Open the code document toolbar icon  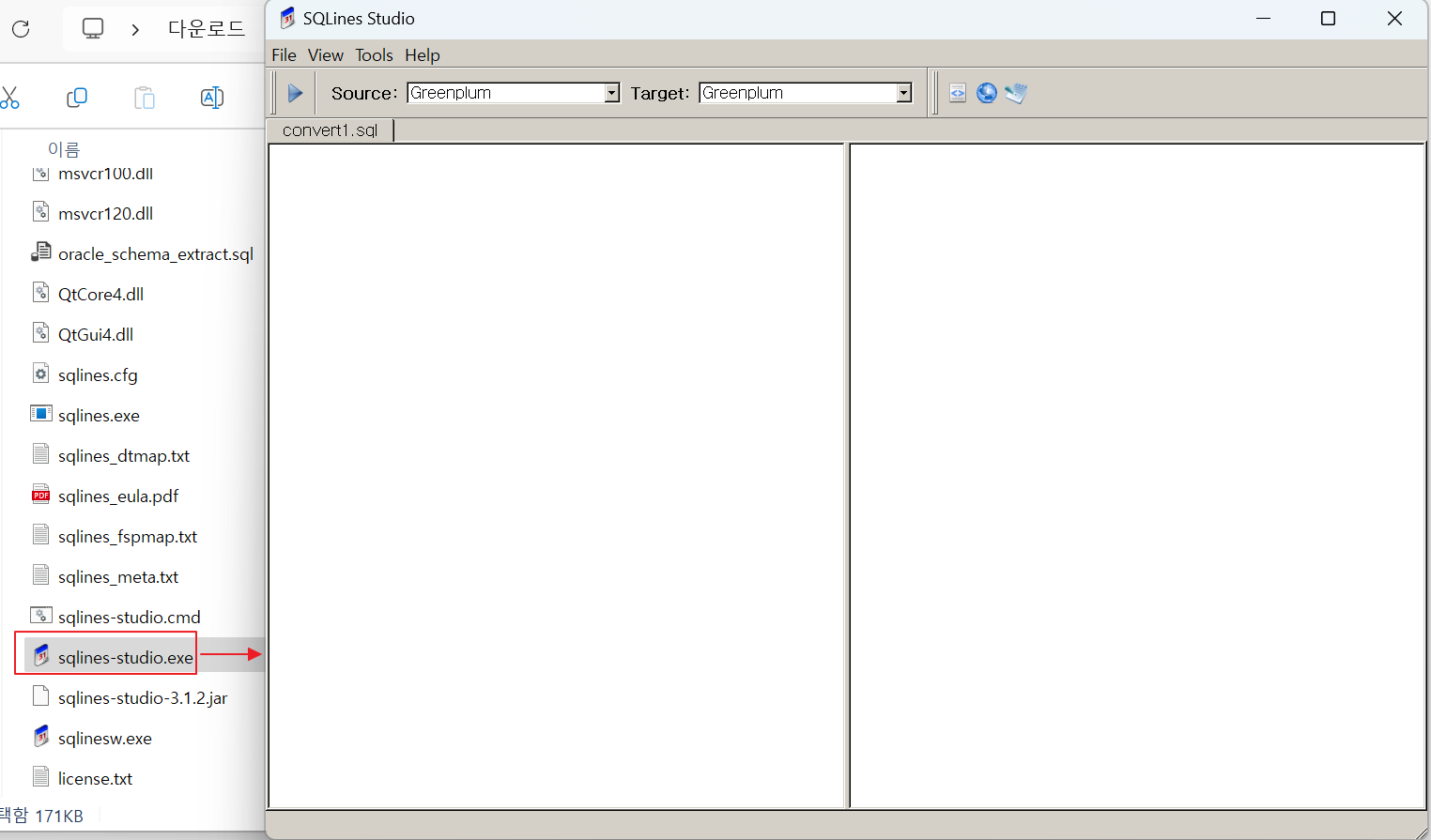958,93
